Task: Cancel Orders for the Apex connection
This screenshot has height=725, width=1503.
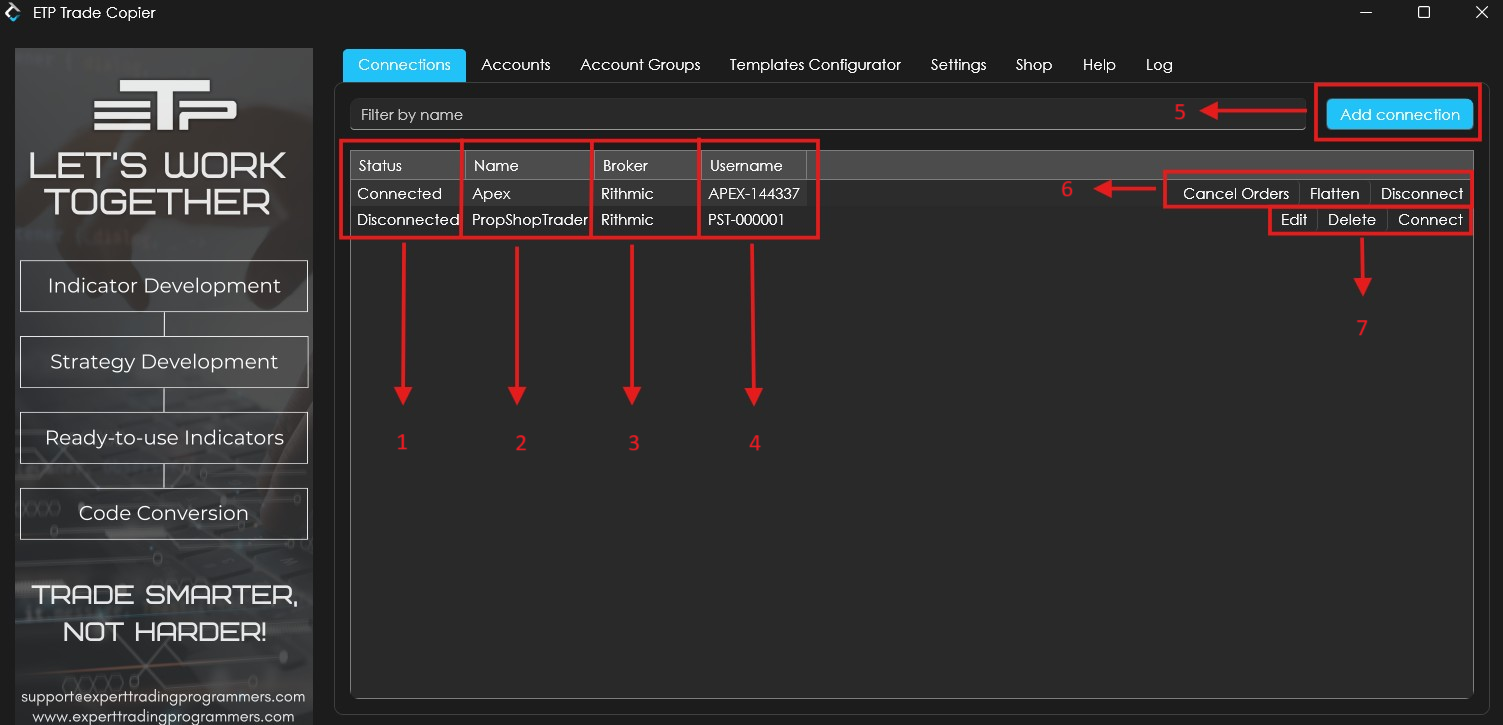Action: 1236,194
